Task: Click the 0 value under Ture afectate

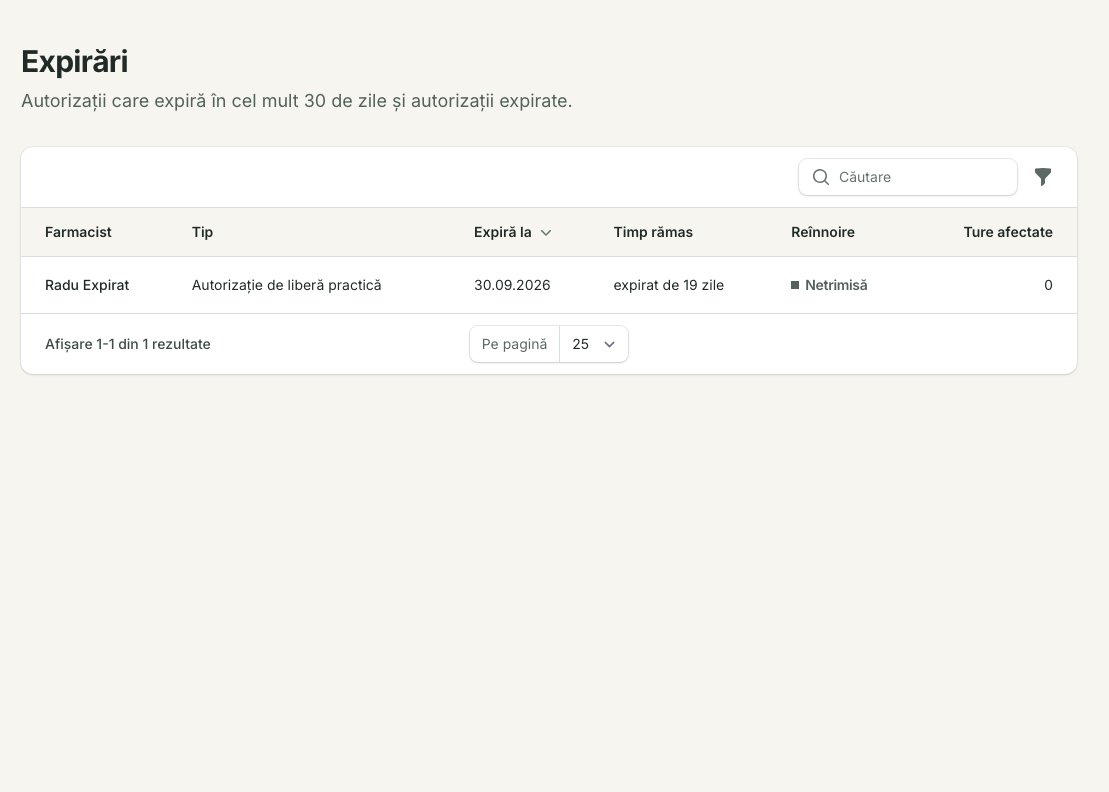Action: 1048,285
